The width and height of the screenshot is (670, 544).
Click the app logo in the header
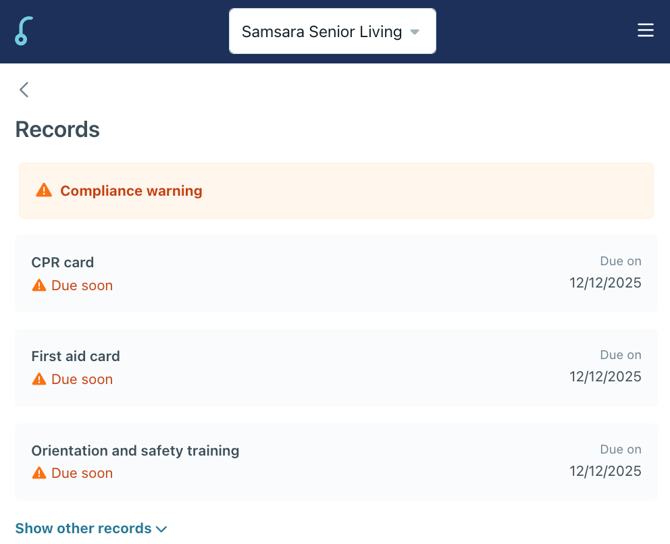[x=23, y=31]
